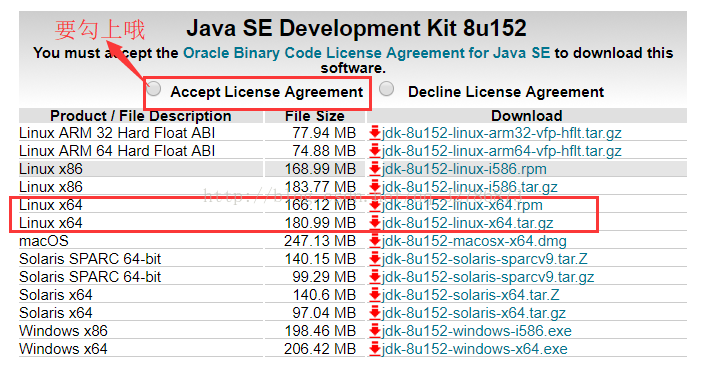Screen dimensions: 707x371
Task: Click red arrow icon beside jdk-8u152-linux-i586.rpm
Action: [x=375, y=169]
